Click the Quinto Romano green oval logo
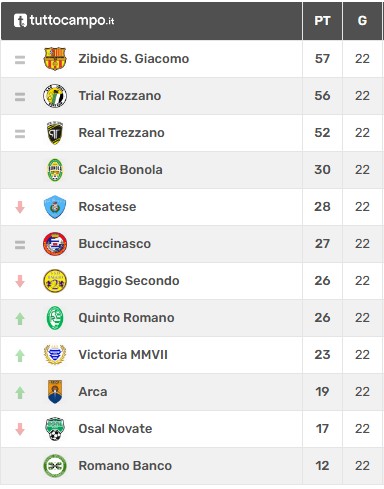 (x=55, y=318)
